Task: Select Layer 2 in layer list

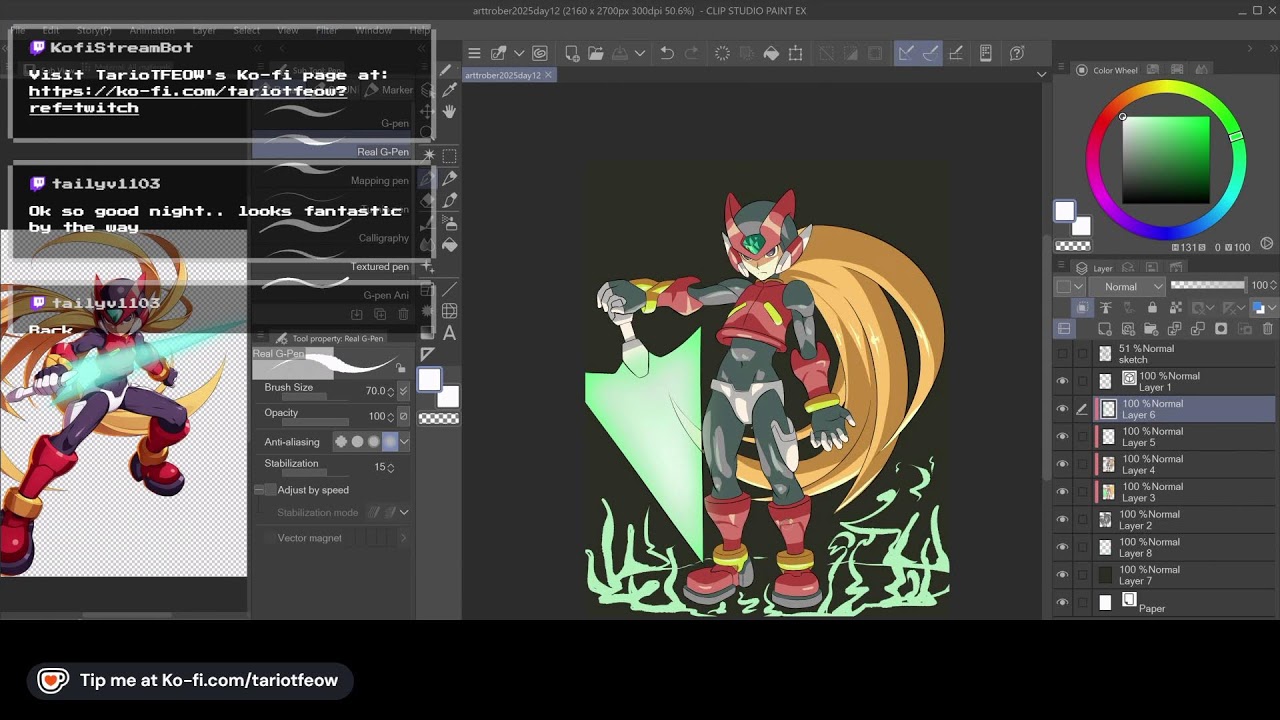Action: (x=1186, y=520)
